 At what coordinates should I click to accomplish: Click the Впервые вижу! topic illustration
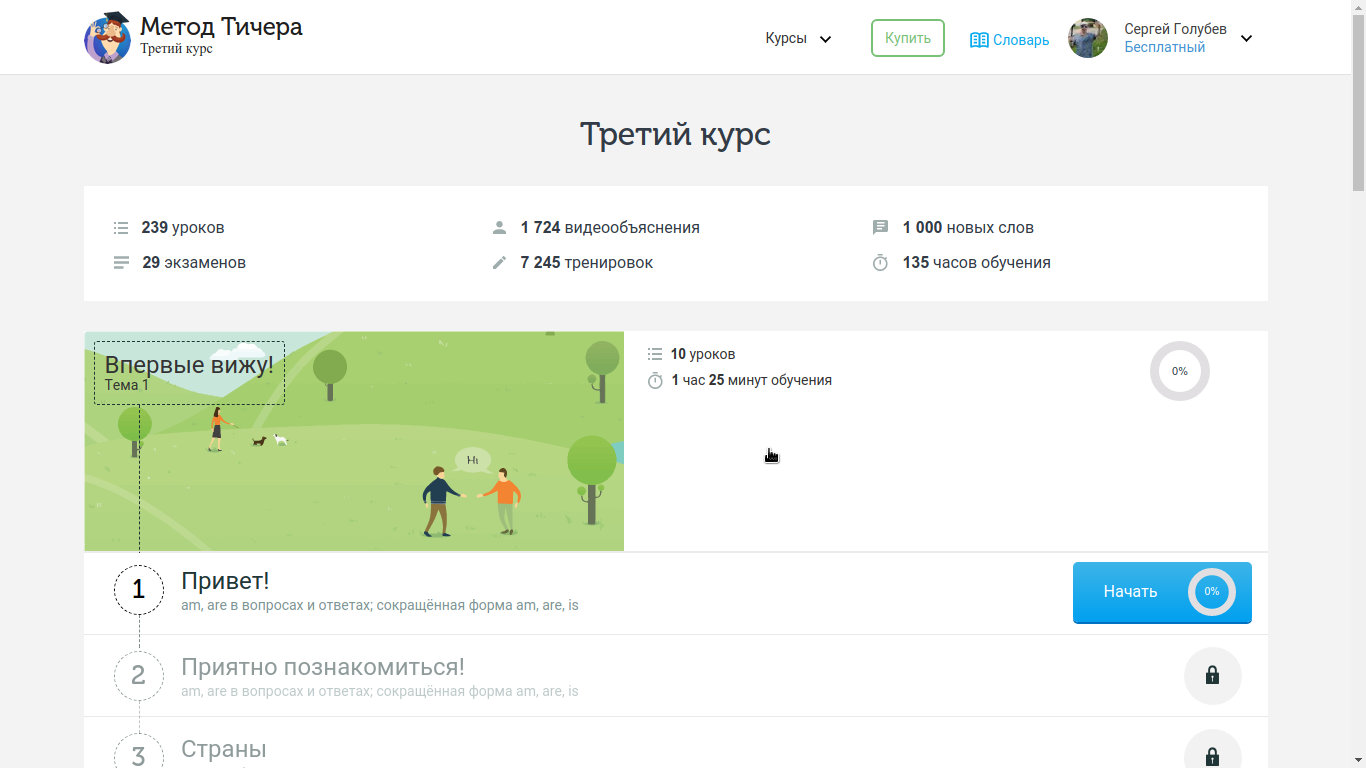(x=400, y=460)
